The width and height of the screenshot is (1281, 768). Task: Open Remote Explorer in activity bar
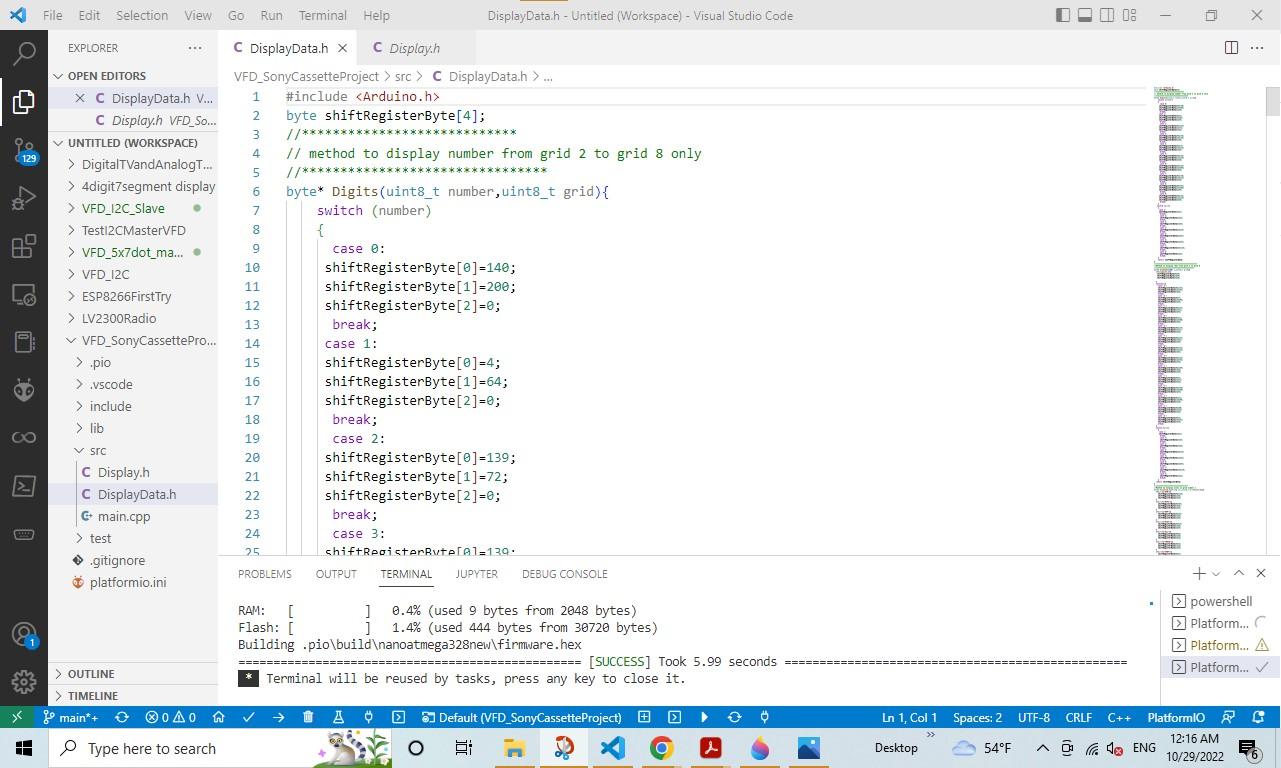[24, 294]
